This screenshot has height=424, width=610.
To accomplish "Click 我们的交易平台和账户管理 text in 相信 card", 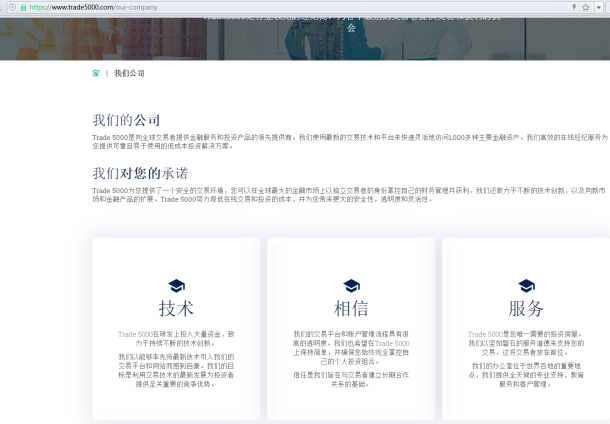I will [351, 348].
